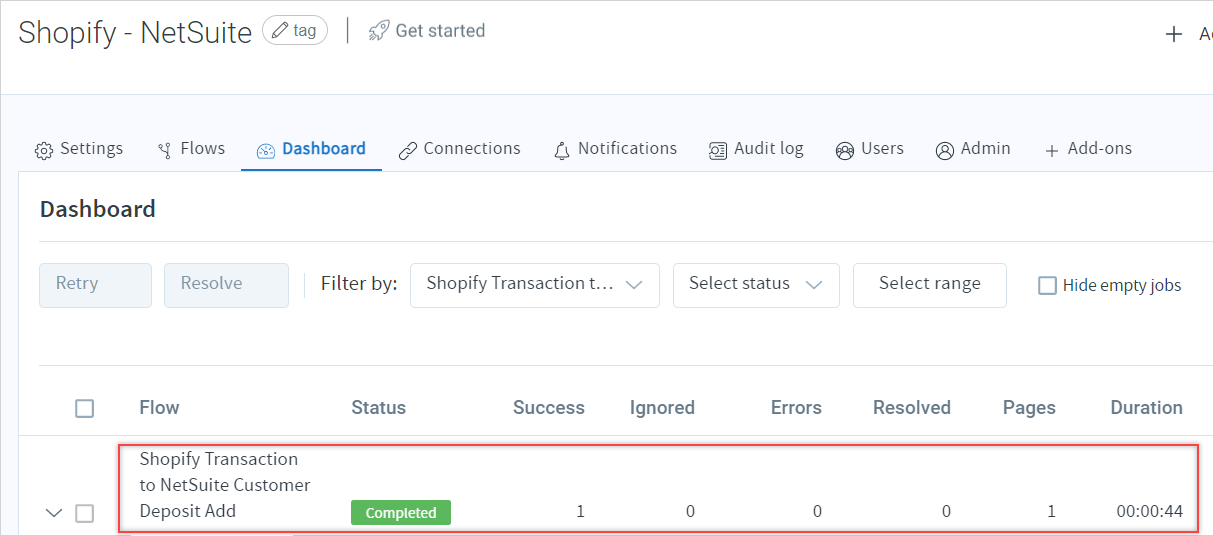1214x536 pixels.
Task: Open the Connections tab
Action: [x=459, y=149]
